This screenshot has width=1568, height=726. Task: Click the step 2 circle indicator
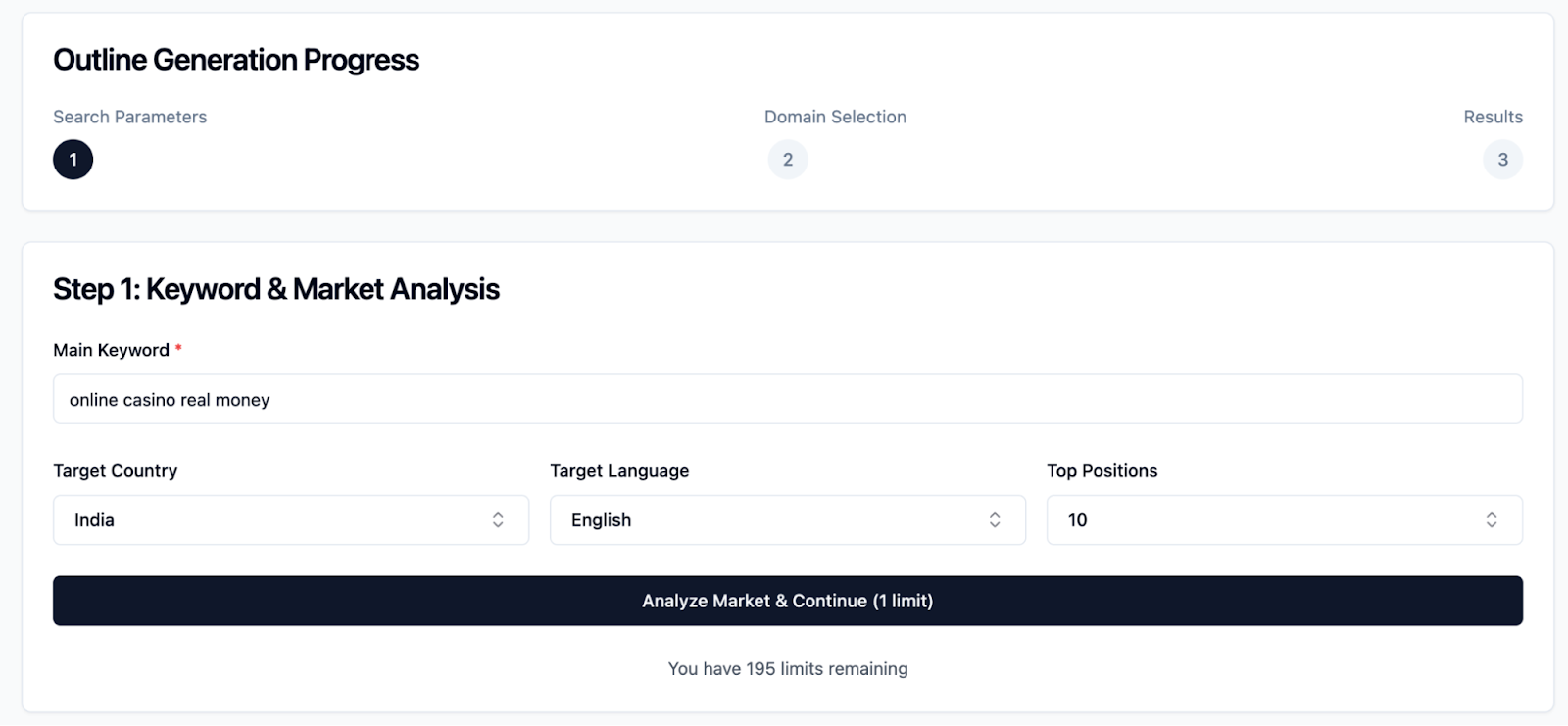(x=788, y=160)
